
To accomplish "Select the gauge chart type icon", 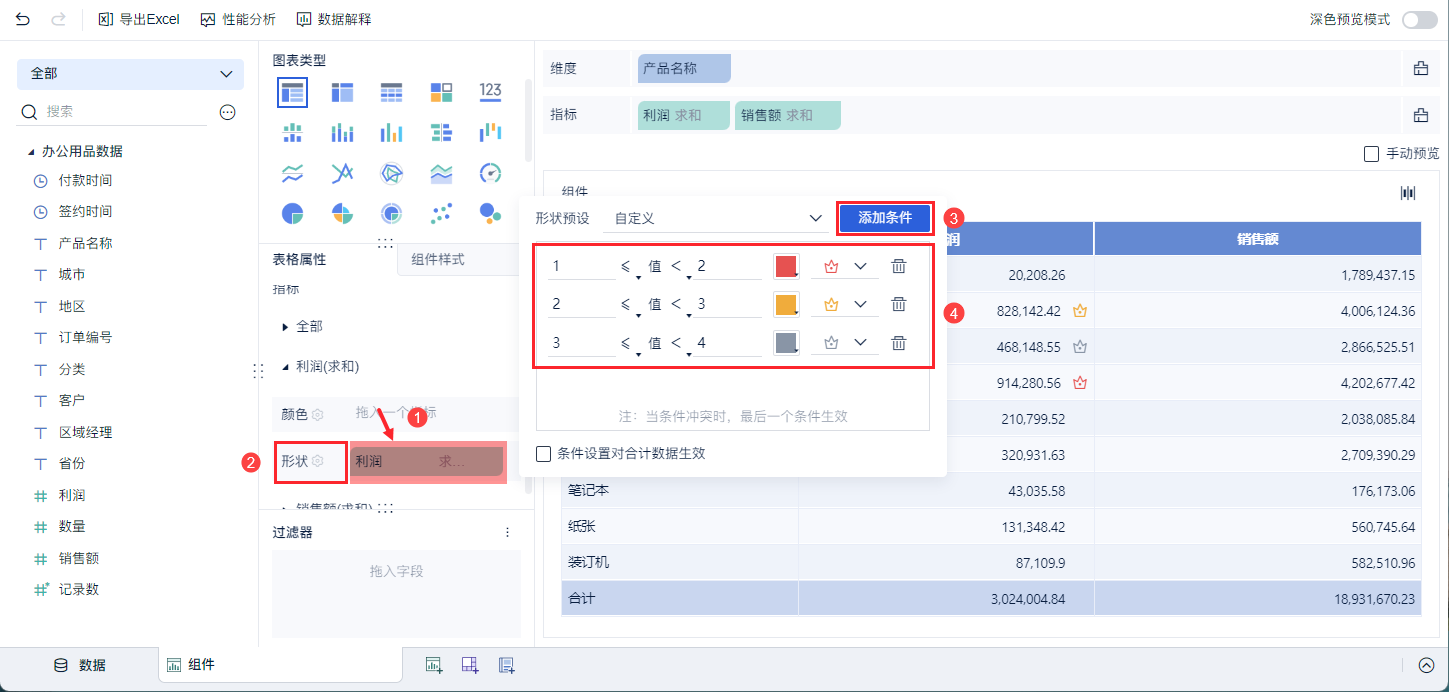I will pos(490,173).
